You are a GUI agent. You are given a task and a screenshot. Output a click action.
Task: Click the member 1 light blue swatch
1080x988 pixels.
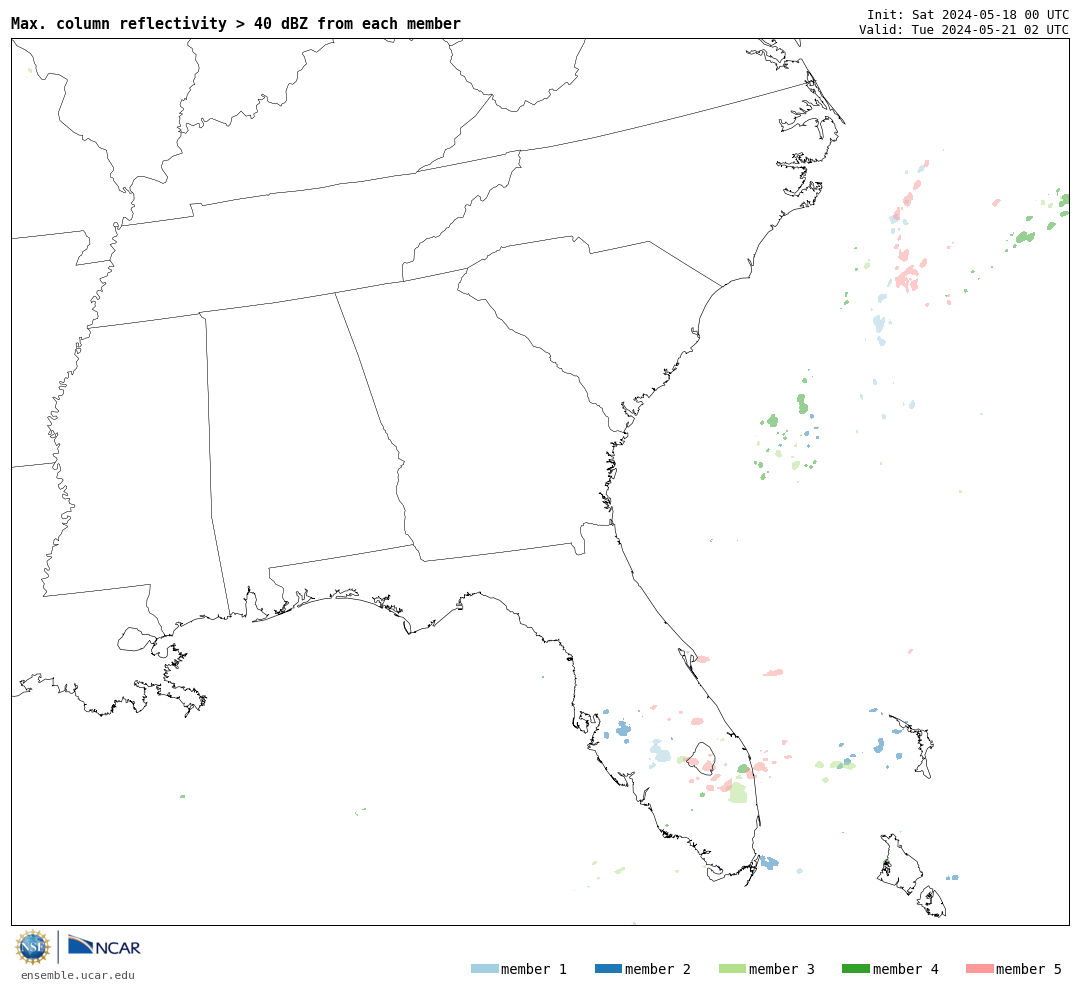coord(484,969)
